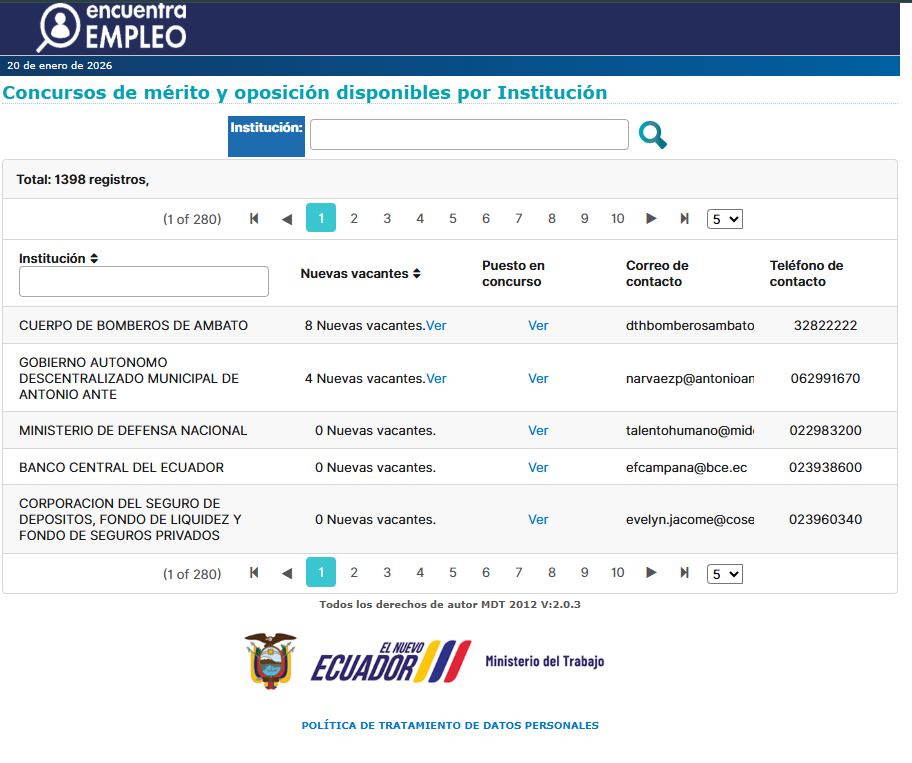Click the Encuentra Empleo logo

pos(112,27)
